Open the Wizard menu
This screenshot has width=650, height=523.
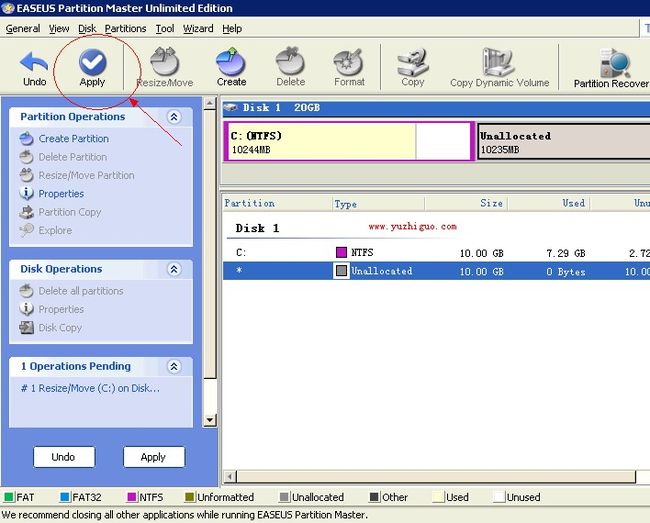(x=198, y=29)
